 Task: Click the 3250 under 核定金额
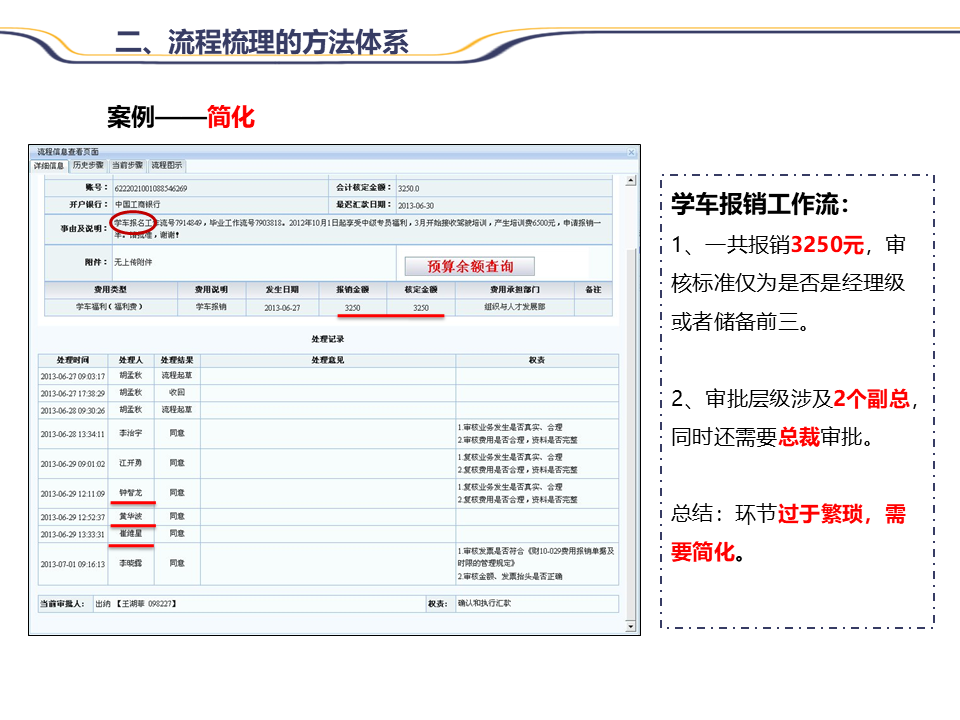tap(421, 308)
